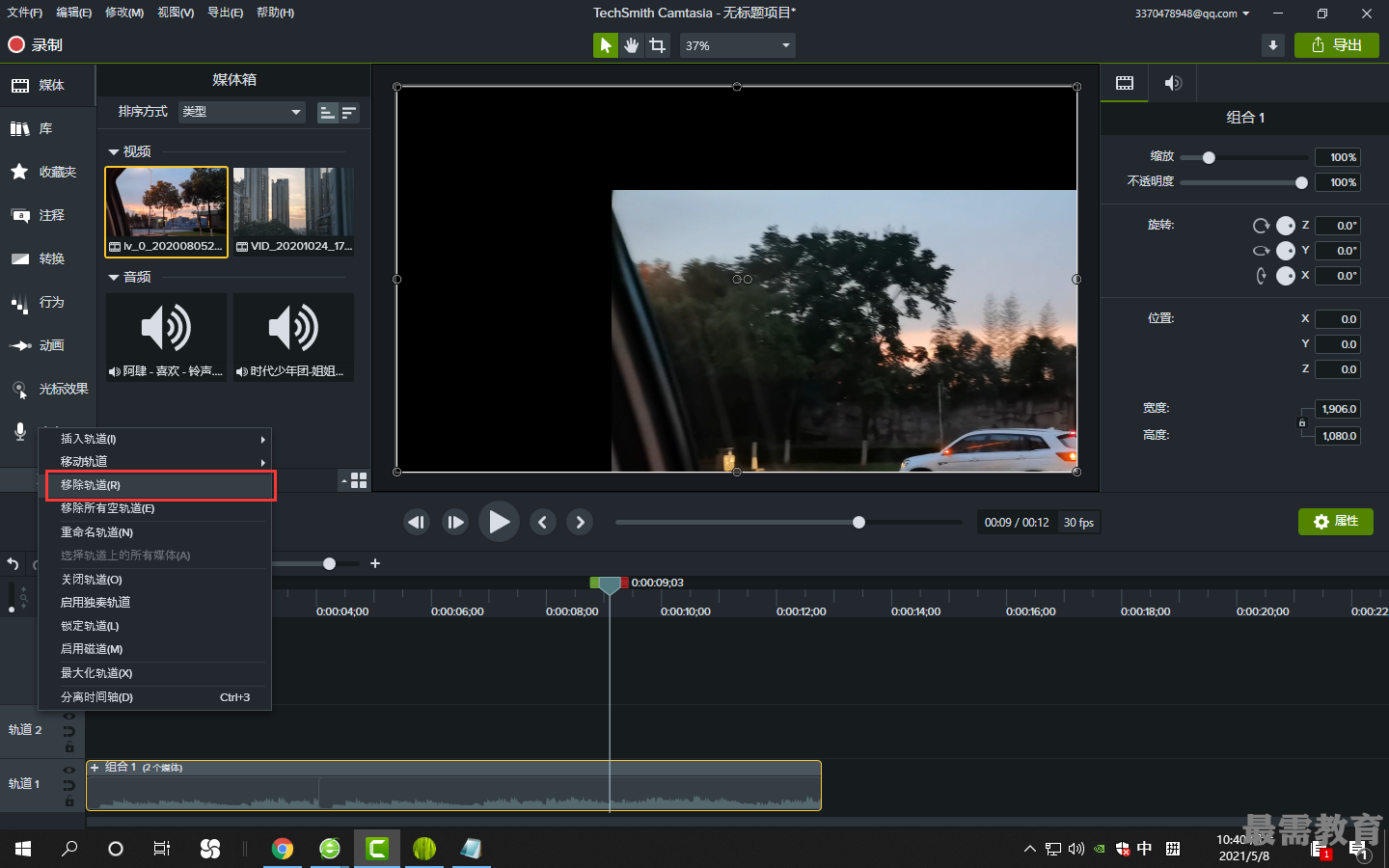1389x868 pixels.
Task: Toggle lock icon on 轨道 1
Action: pos(69,801)
